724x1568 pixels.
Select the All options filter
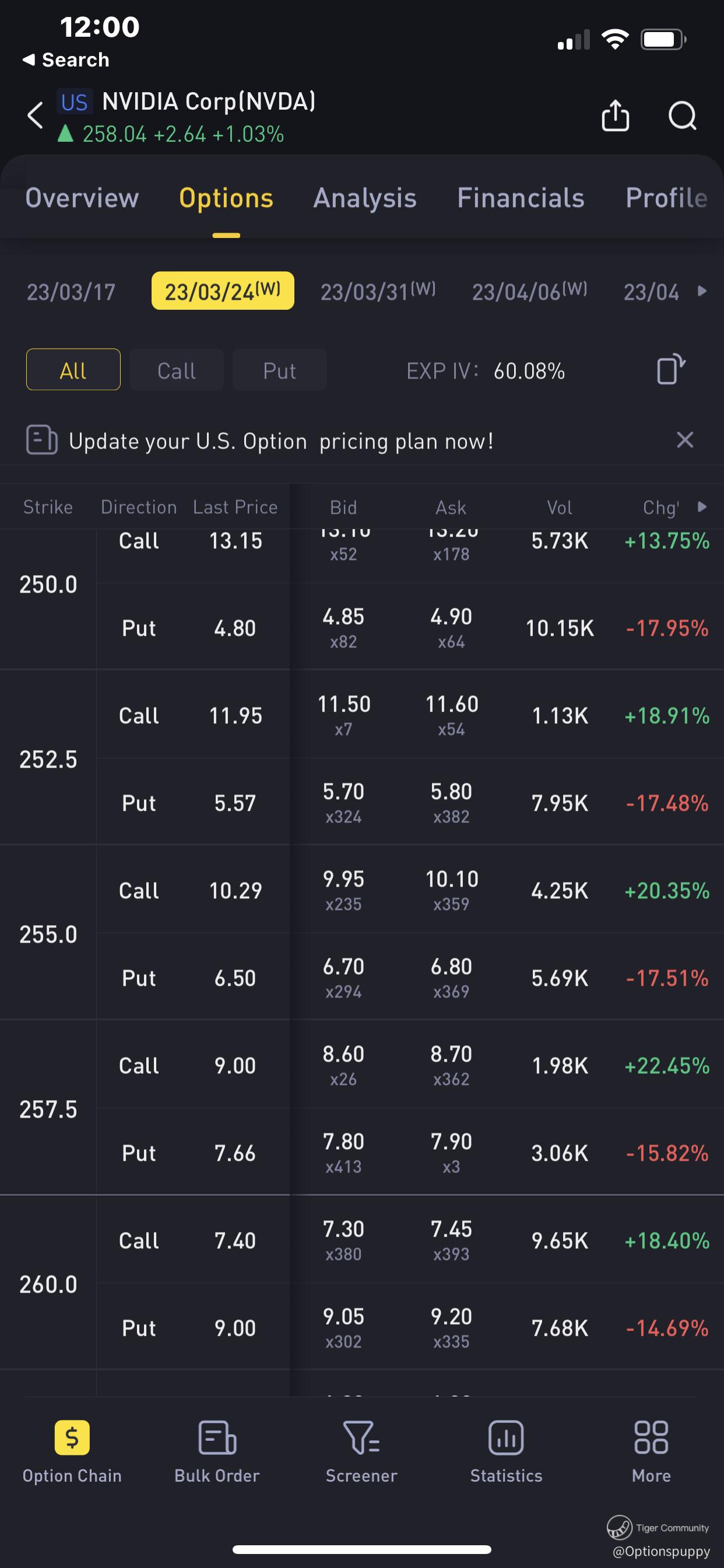pyautogui.click(x=73, y=370)
